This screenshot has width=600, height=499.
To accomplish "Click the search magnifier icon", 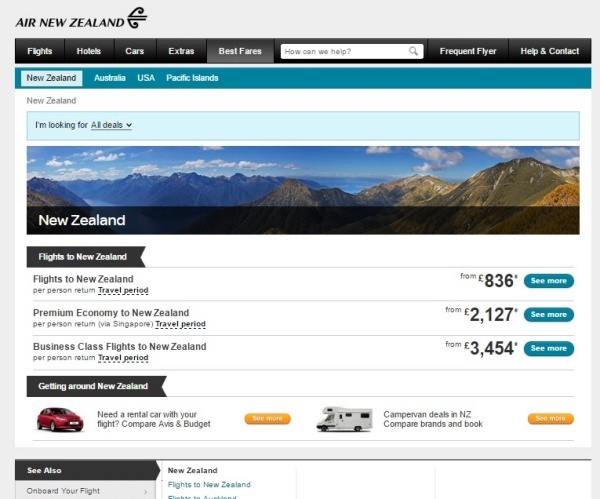I will (x=414, y=51).
